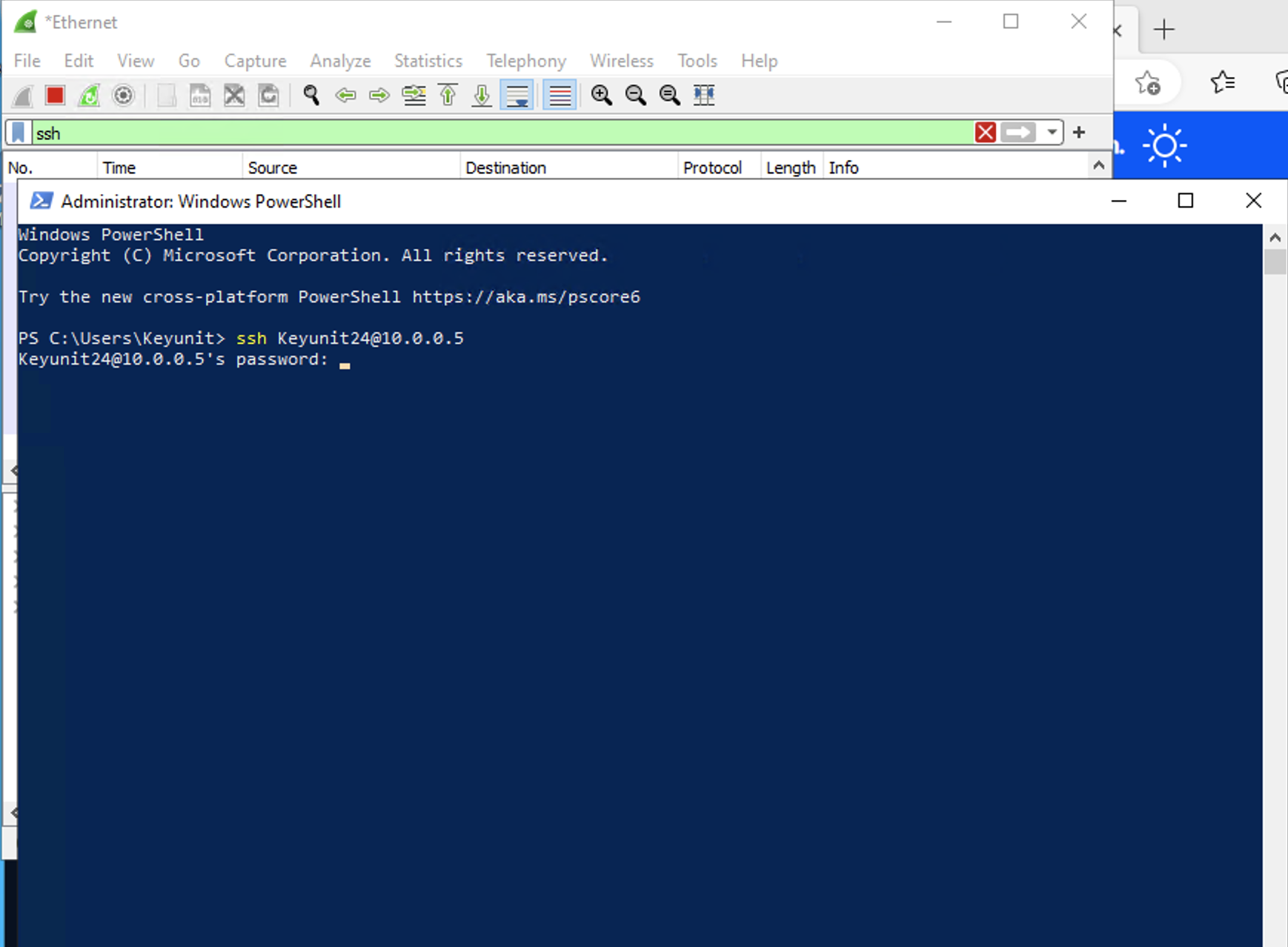Apply the ssh display filter arrow
The image size is (1288, 947).
pos(1019,132)
